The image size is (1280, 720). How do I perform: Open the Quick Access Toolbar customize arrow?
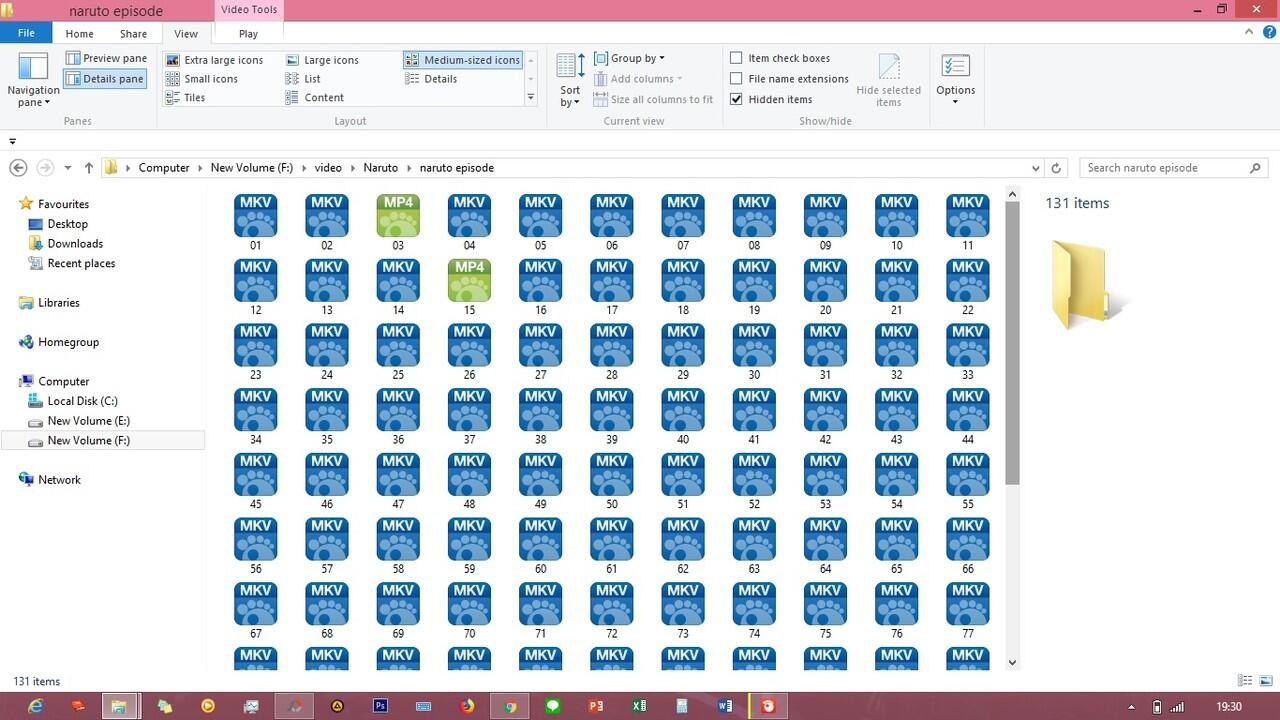pyautogui.click(x=12, y=141)
